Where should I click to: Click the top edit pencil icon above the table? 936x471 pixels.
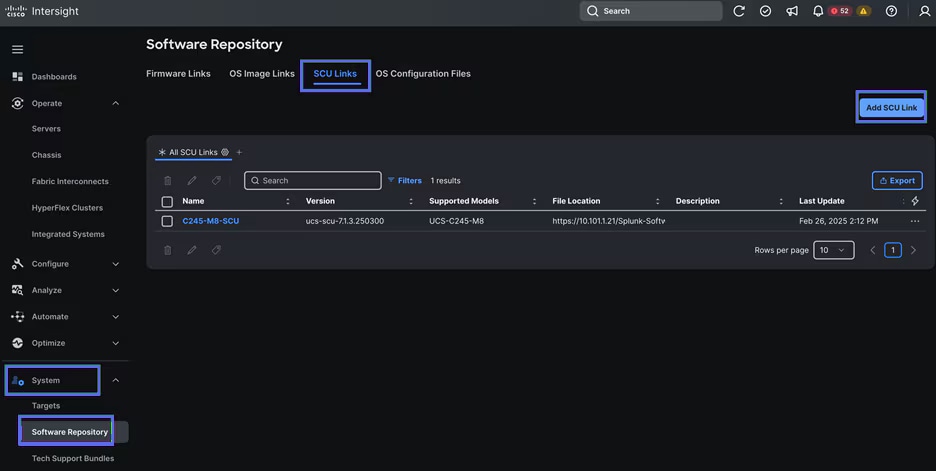point(192,180)
